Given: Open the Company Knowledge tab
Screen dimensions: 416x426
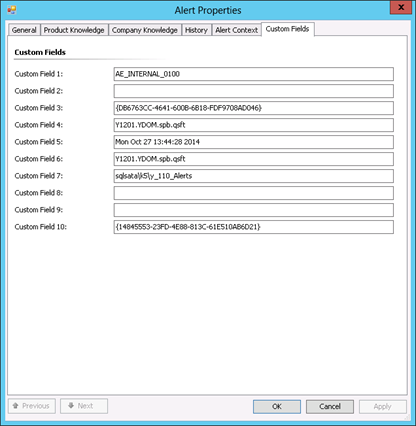Looking at the screenshot, I should pyautogui.click(x=145, y=30).
